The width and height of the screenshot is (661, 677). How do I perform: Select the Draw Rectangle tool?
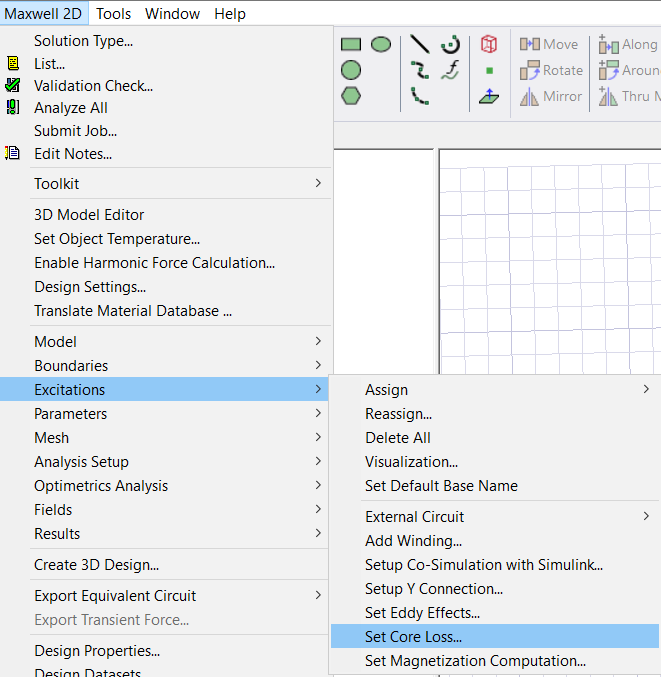click(350, 44)
